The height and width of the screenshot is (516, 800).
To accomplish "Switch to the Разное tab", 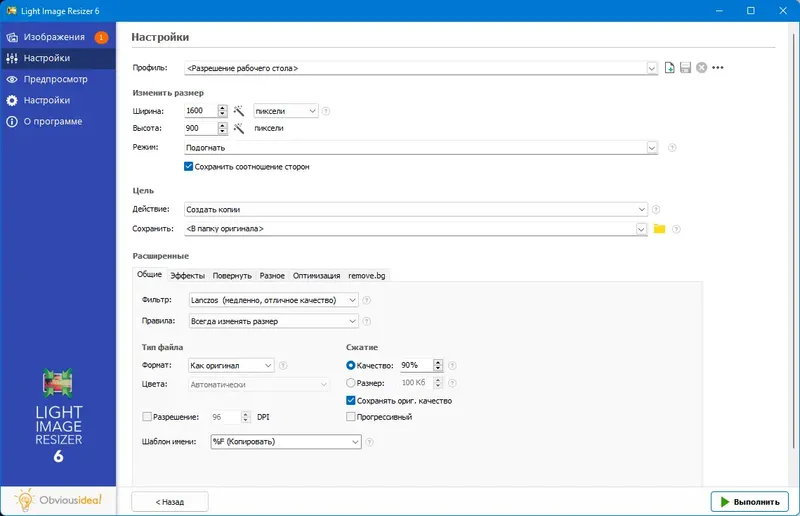I will click(x=272, y=276).
